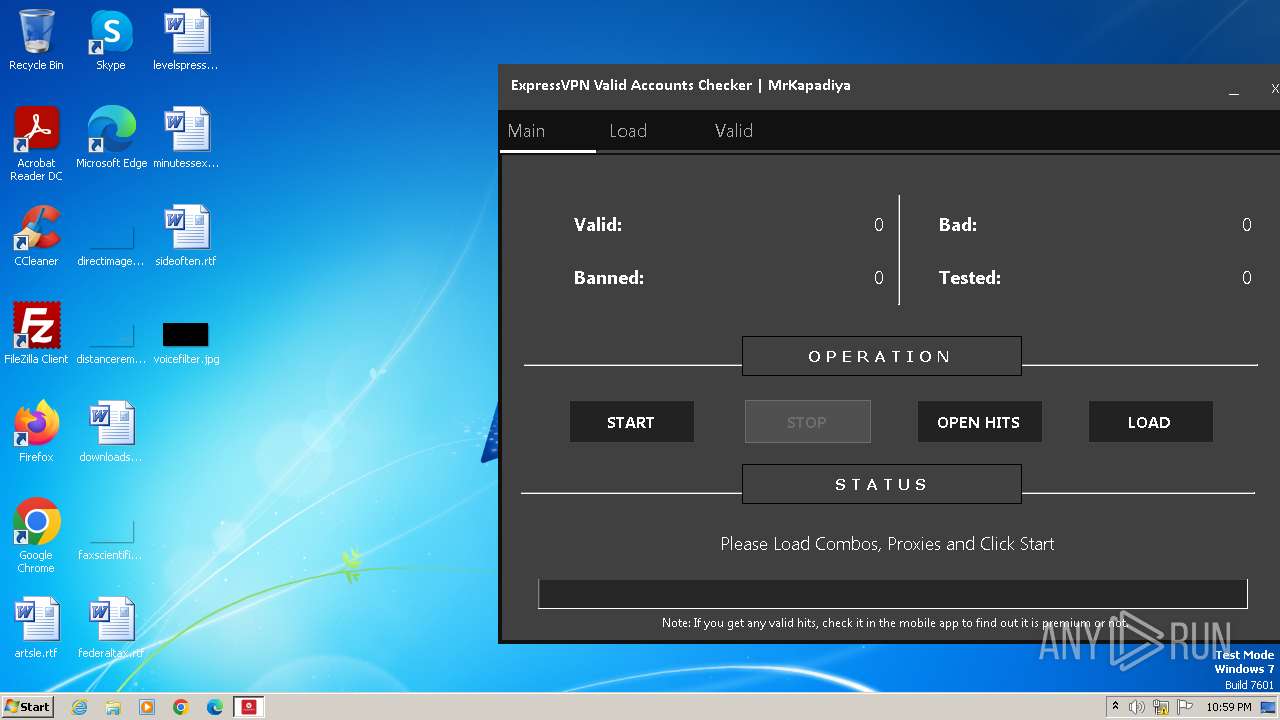
Task: Launch CCleaner from the desktop
Action: (36, 236)
